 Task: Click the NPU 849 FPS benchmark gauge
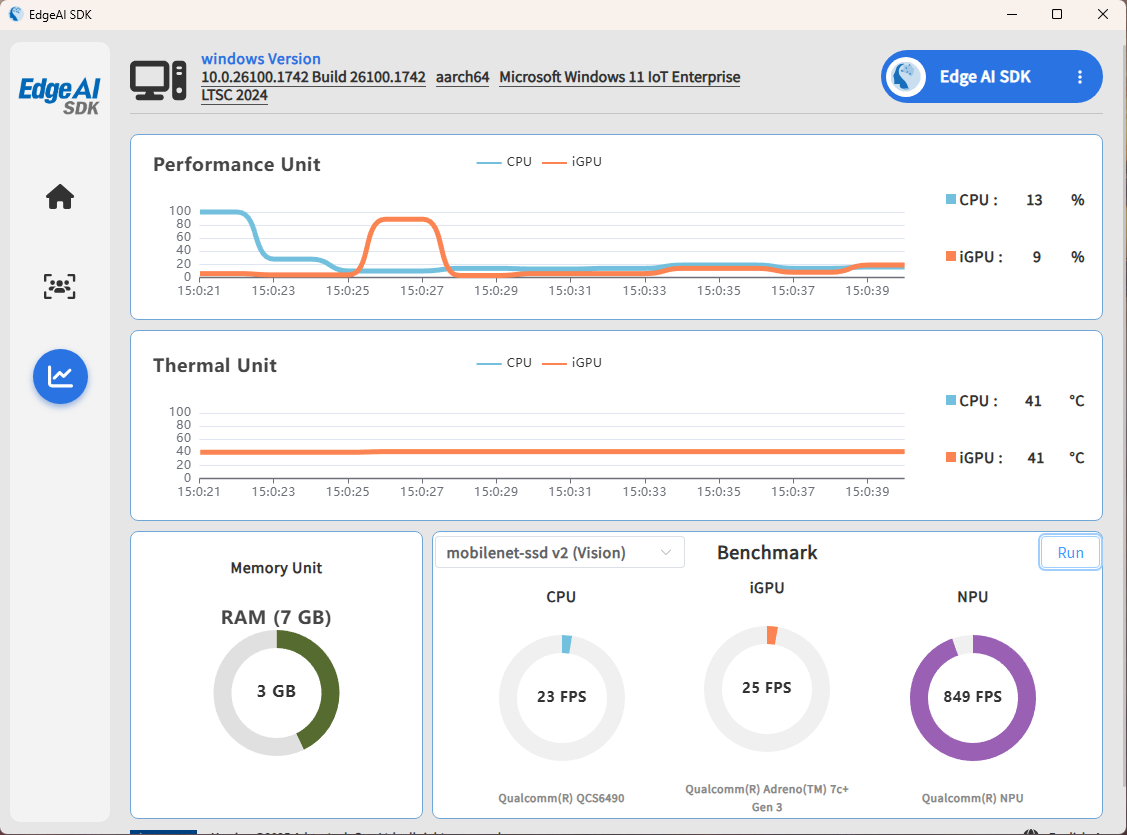972,697
